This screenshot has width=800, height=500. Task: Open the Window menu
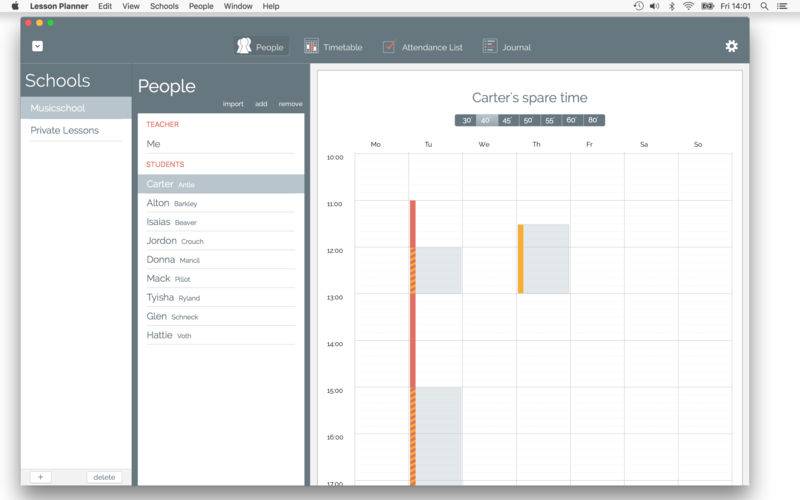click(x=238, y=6)
